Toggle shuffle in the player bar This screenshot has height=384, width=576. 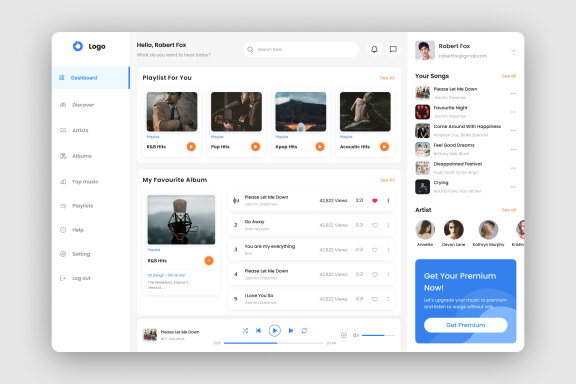click(245, 331)
